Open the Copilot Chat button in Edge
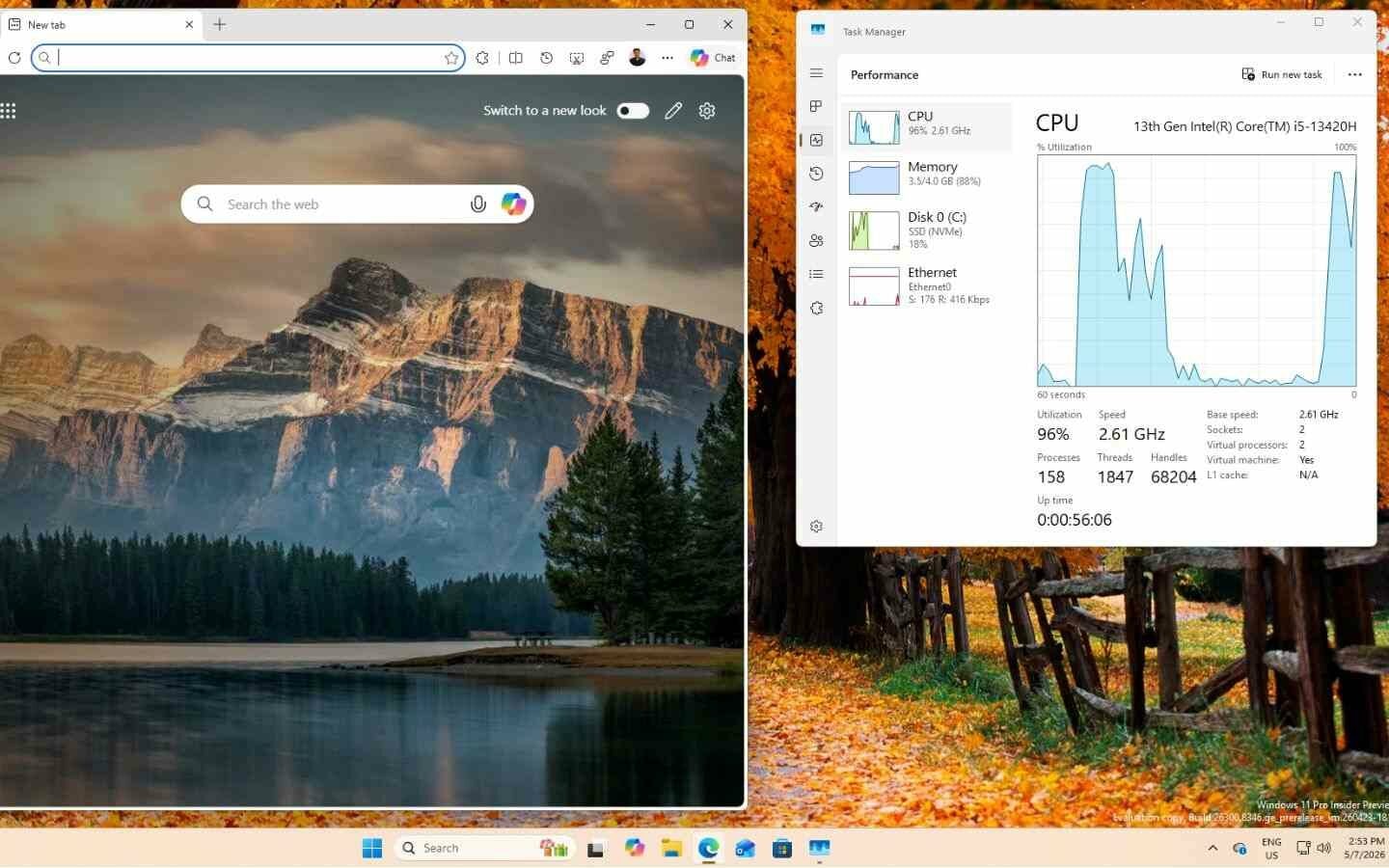This screenshot has width=1389, height=868. tap(713, 58)
